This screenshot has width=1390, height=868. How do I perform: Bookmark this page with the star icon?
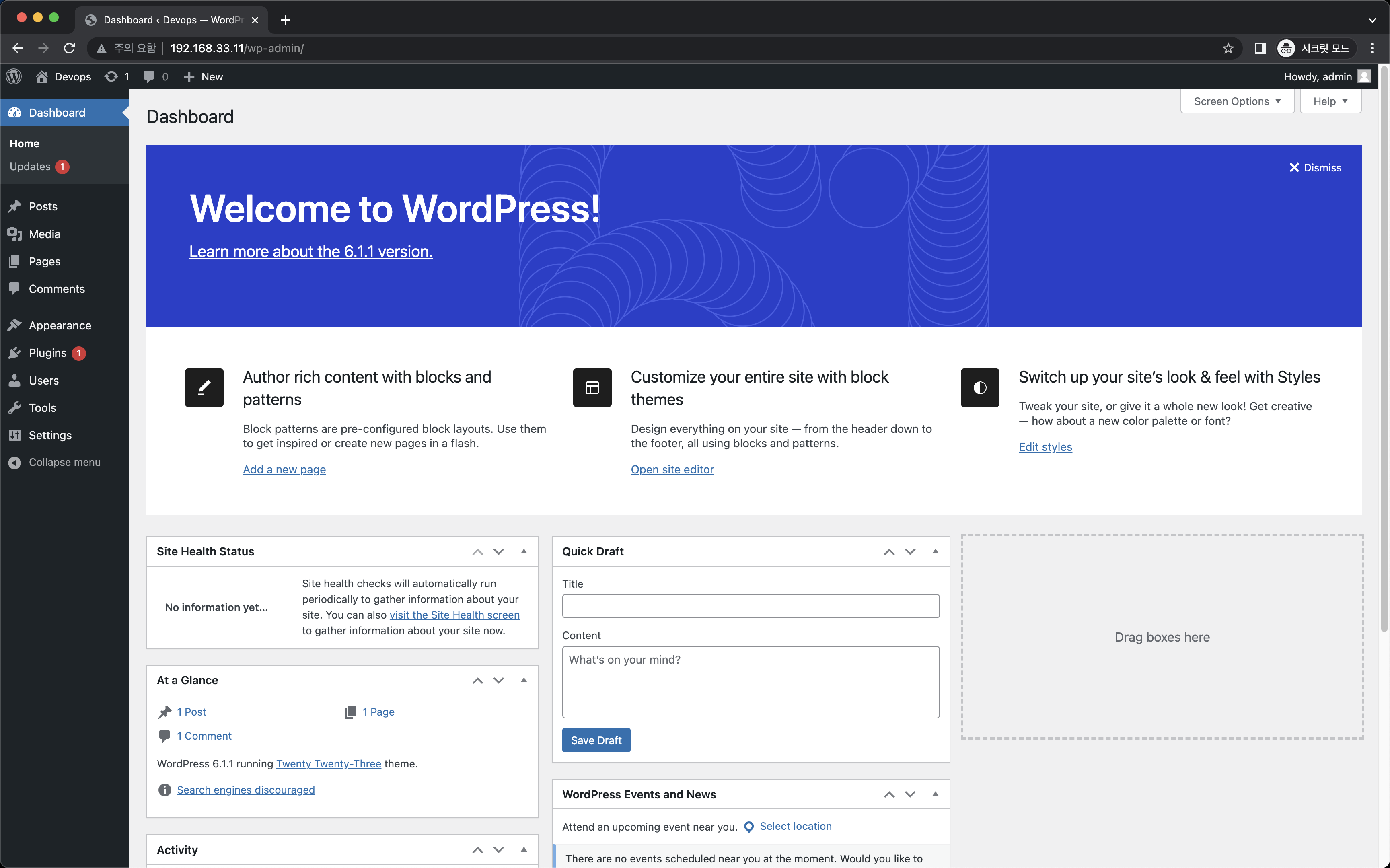click(1228, 48)
